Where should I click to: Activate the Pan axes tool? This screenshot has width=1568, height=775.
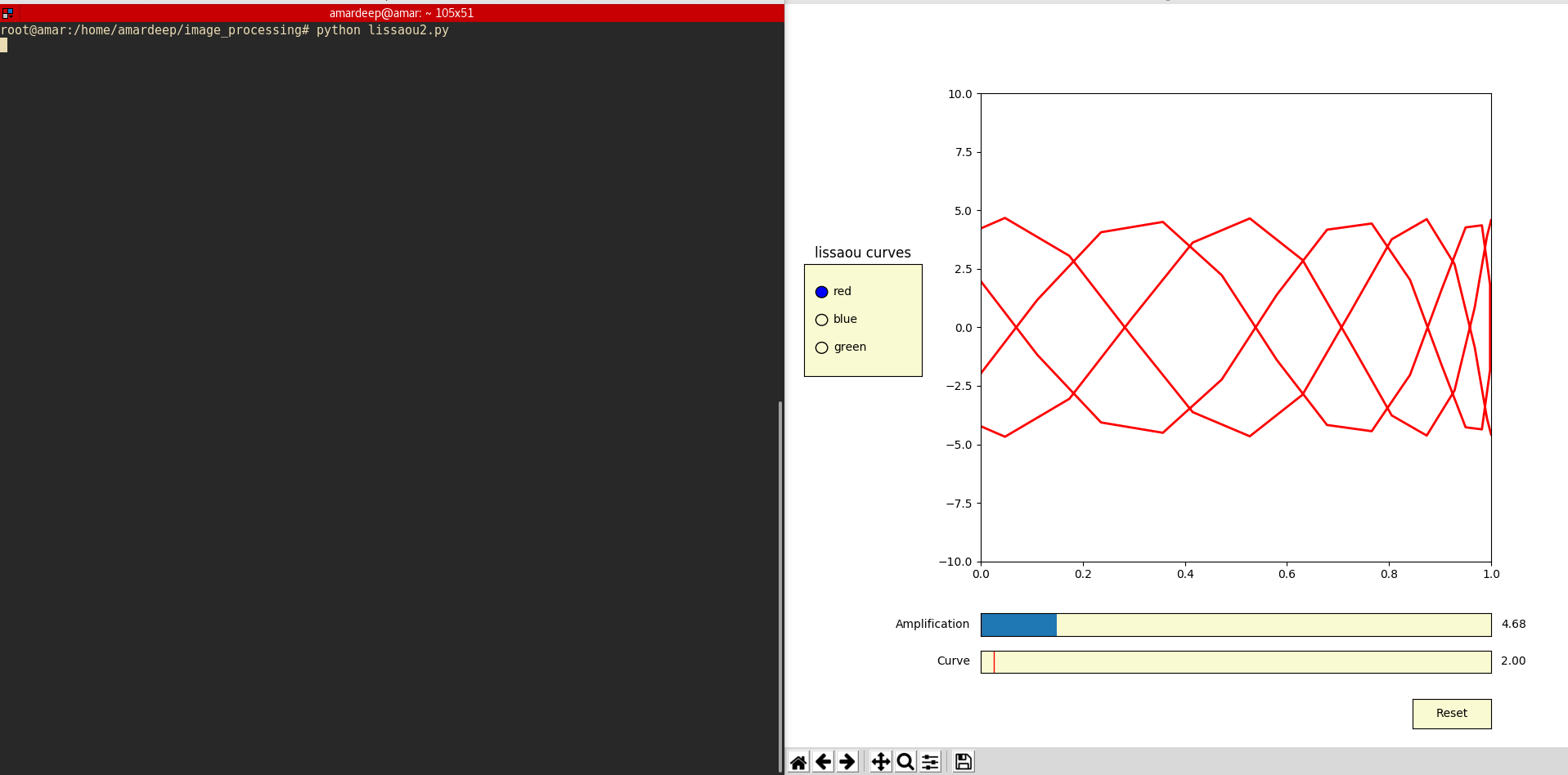881,762
